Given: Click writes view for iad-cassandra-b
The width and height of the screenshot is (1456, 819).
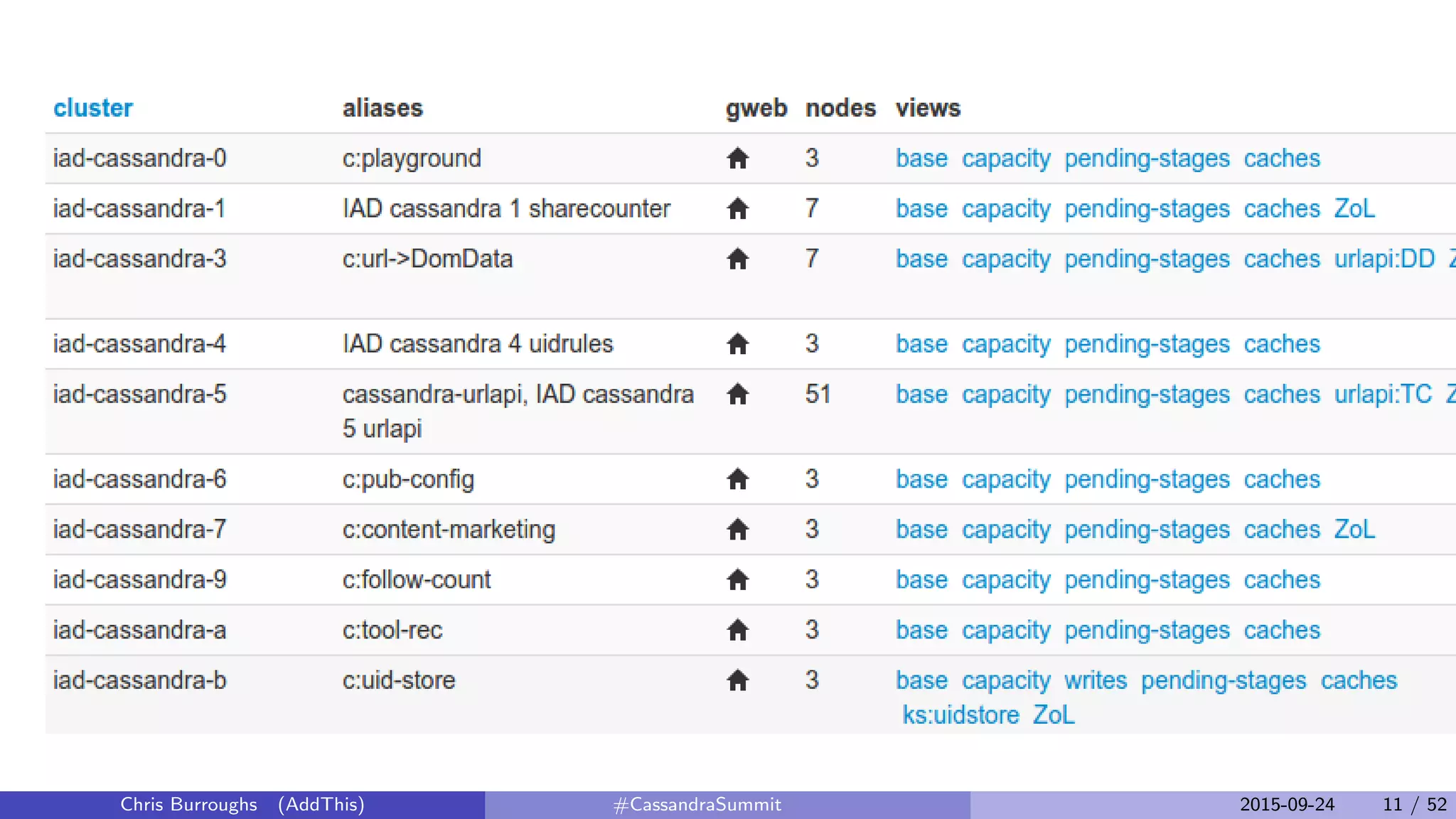Looking at the screenshot, I should [1096, 680].
